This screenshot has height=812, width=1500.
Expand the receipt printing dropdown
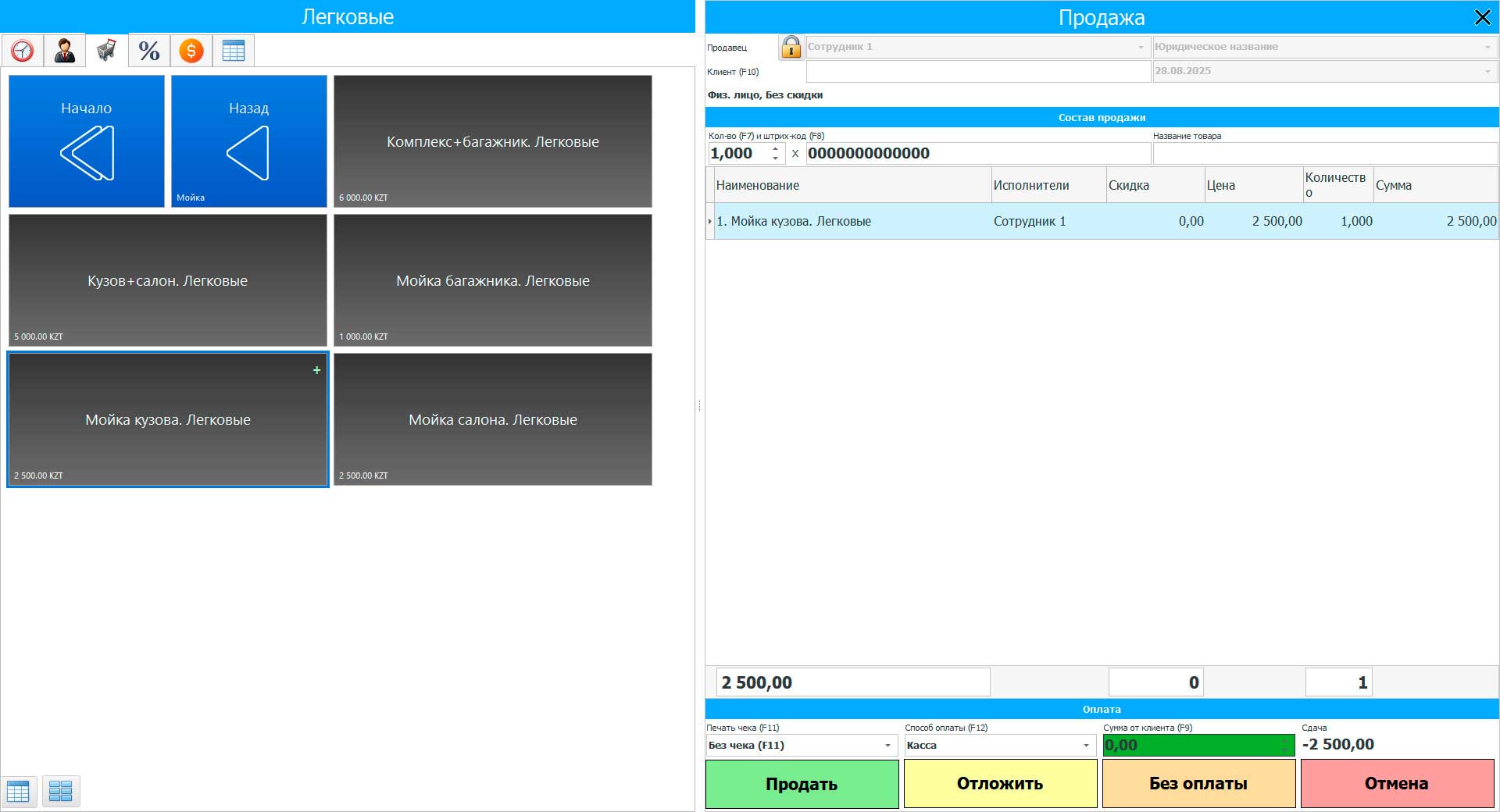[x=887, y=746]
